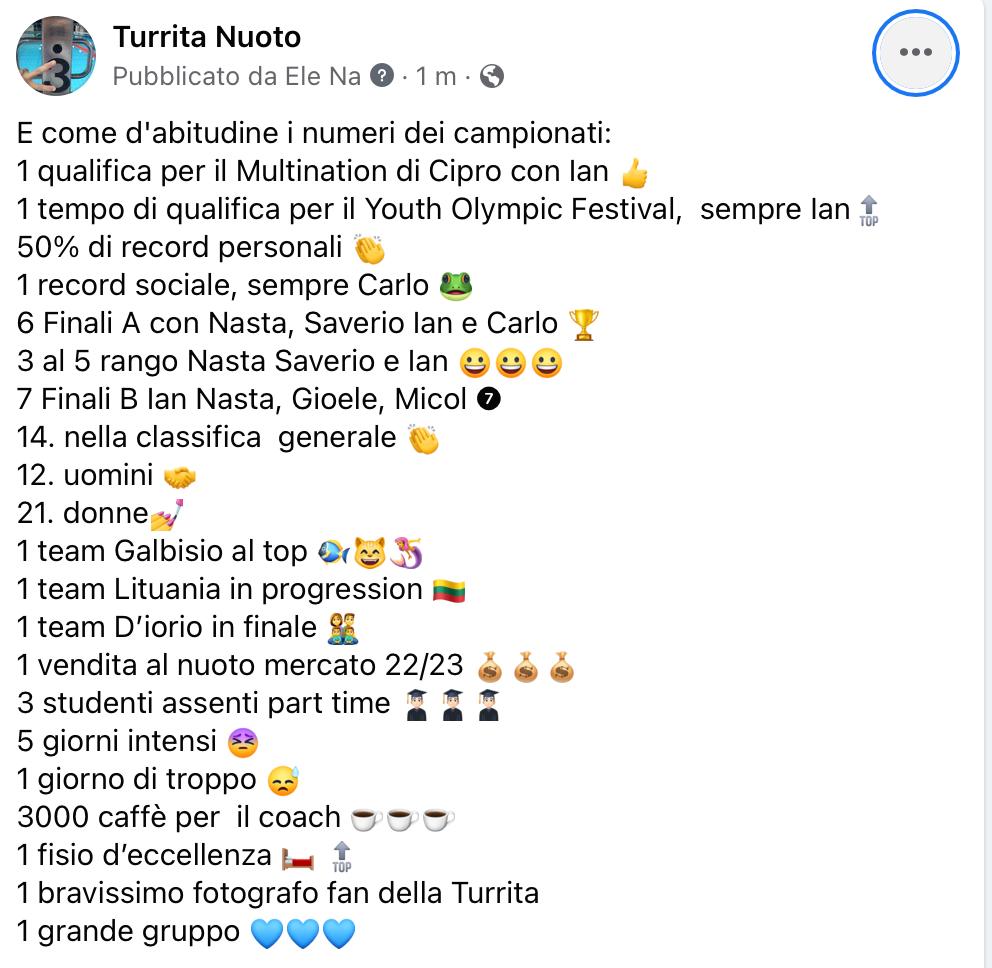Click the first blue heart emoji

[x=266, y=934]
